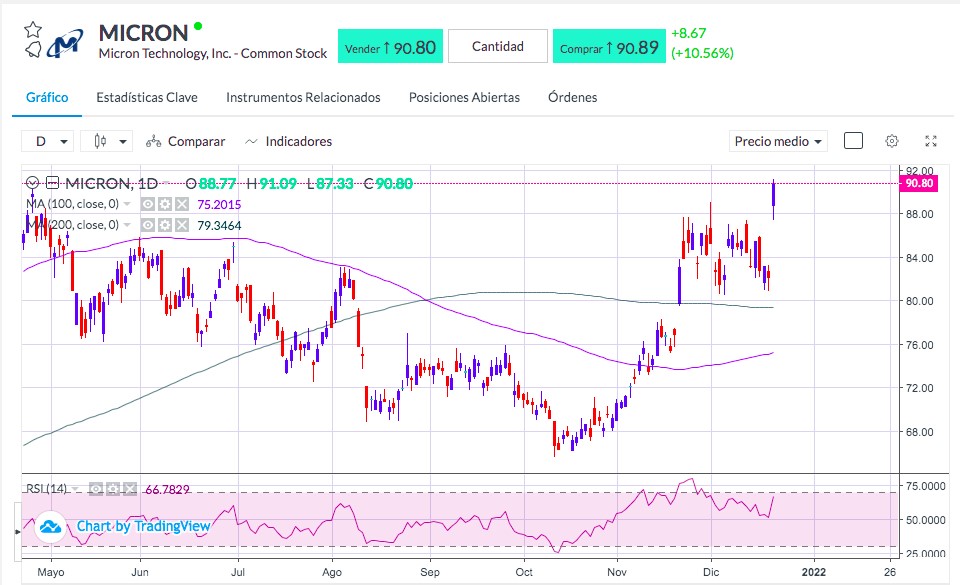Image resolution: width=960 pixels, height=585 pixels.
Task: Remove the MA 100 indicator
Action: 182,204
